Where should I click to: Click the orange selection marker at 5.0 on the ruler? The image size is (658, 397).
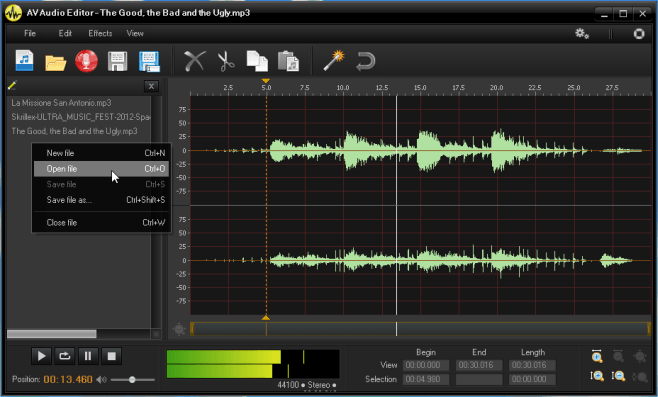[266, 81]
